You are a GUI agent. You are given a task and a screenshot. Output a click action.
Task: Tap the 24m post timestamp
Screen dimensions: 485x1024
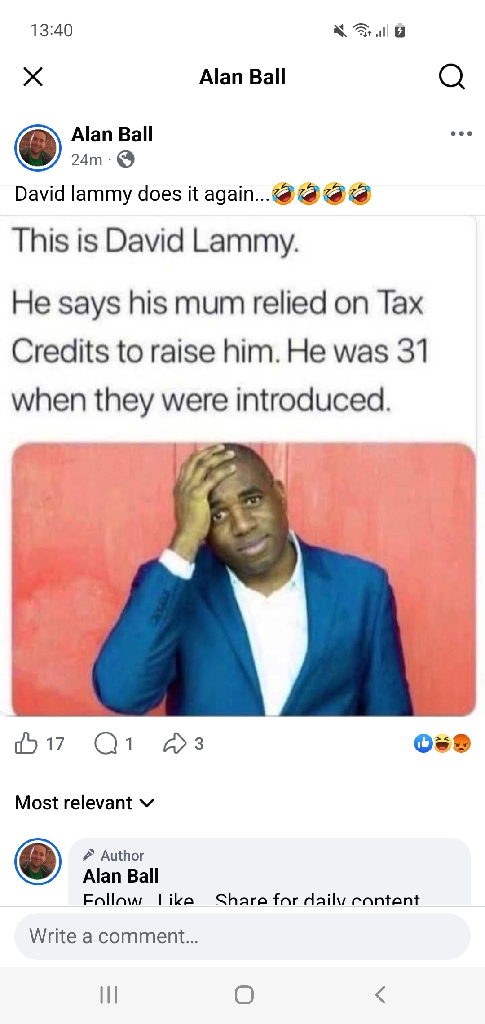86,159
